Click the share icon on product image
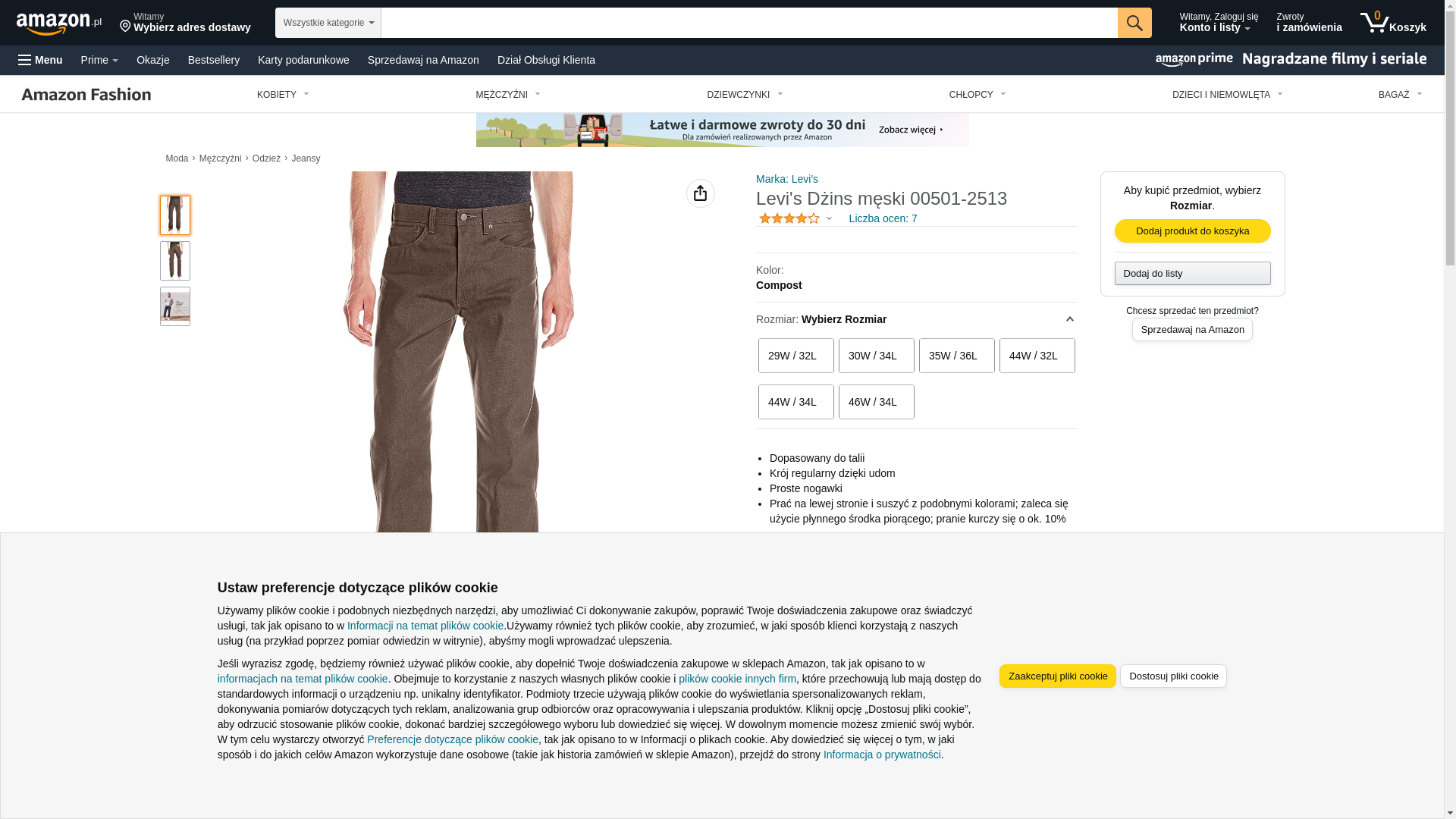1456x819 pixels. (701, 193)
